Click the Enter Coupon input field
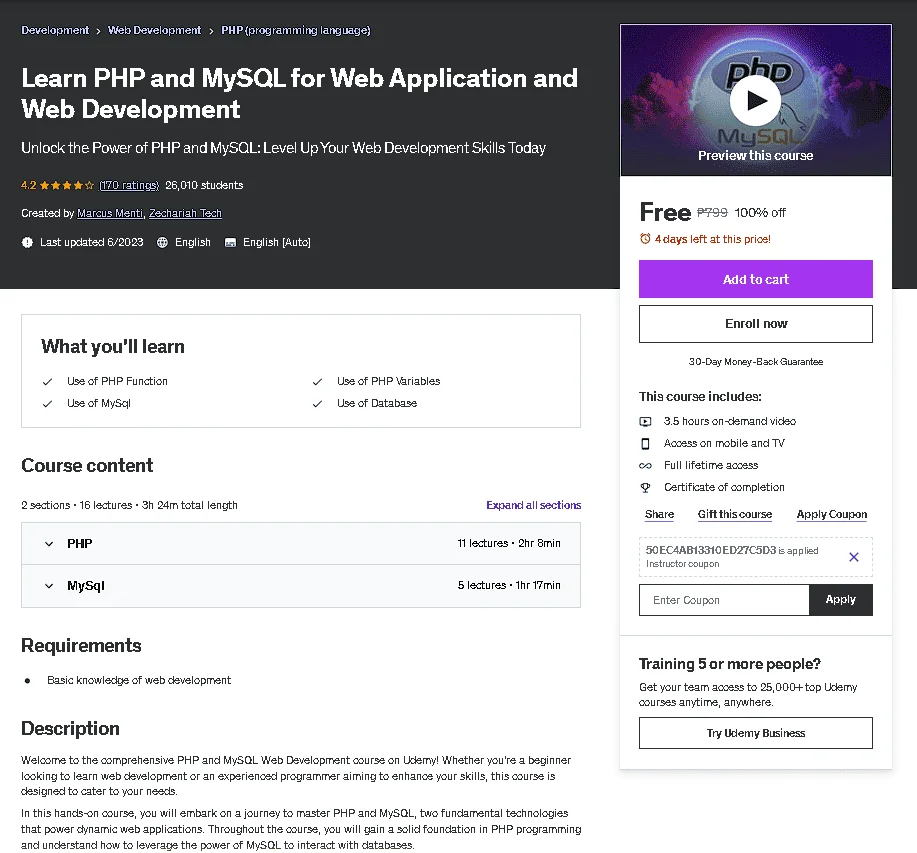This screenshot has width=917, height=853. [x=724, y=600]
